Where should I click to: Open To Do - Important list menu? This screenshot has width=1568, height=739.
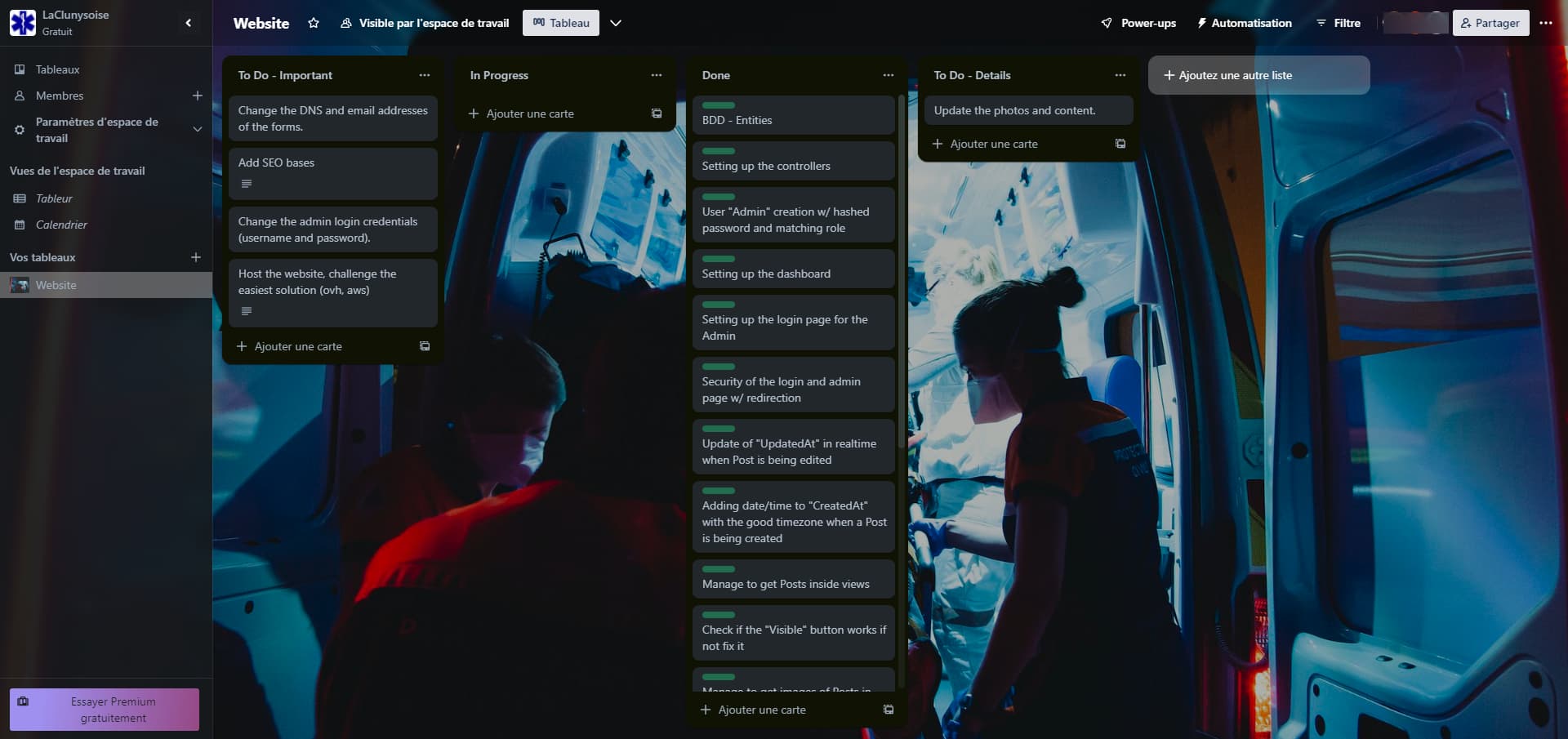(x=425, y=75)
